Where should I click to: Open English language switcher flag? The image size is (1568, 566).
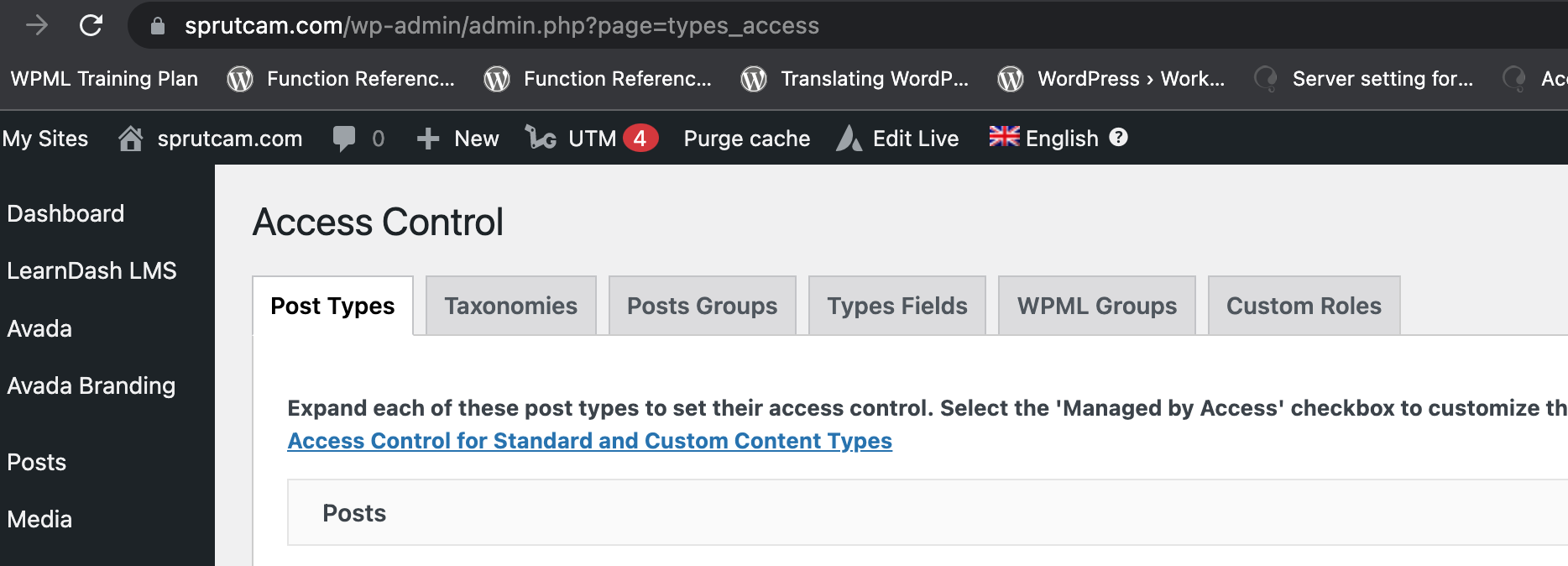1004,137
